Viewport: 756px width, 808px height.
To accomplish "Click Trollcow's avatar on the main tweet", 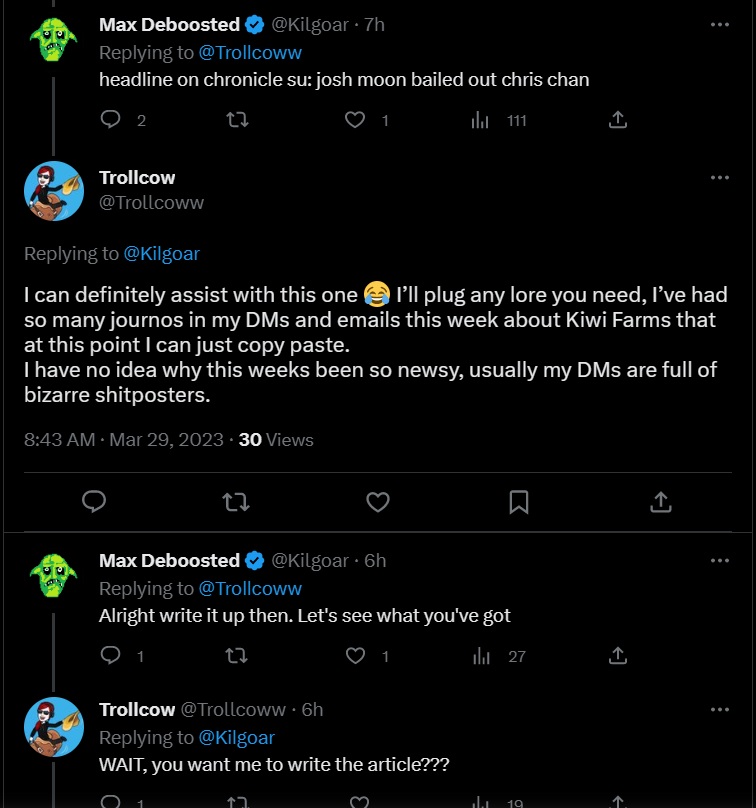I will 54,191.
